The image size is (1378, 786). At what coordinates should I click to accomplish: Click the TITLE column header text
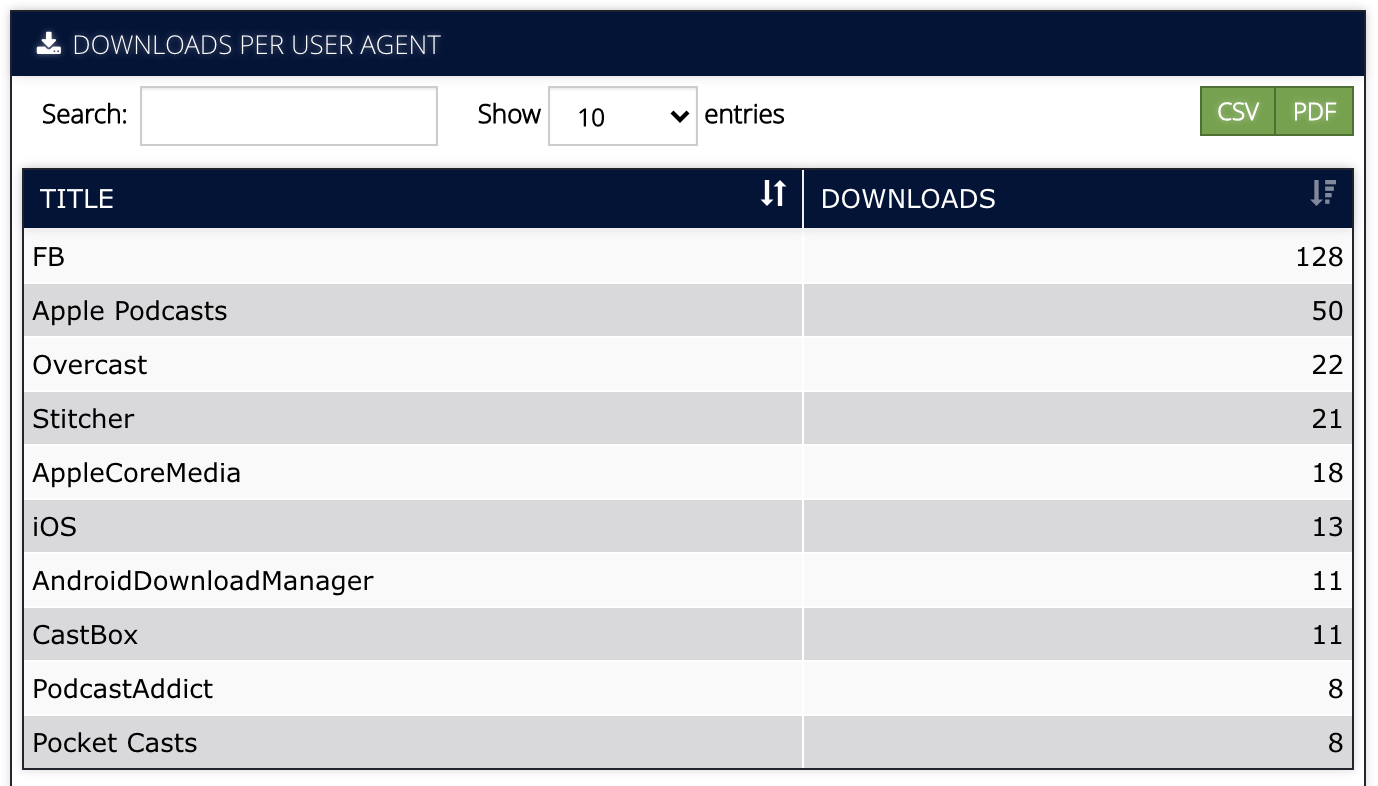pos(77,199)
